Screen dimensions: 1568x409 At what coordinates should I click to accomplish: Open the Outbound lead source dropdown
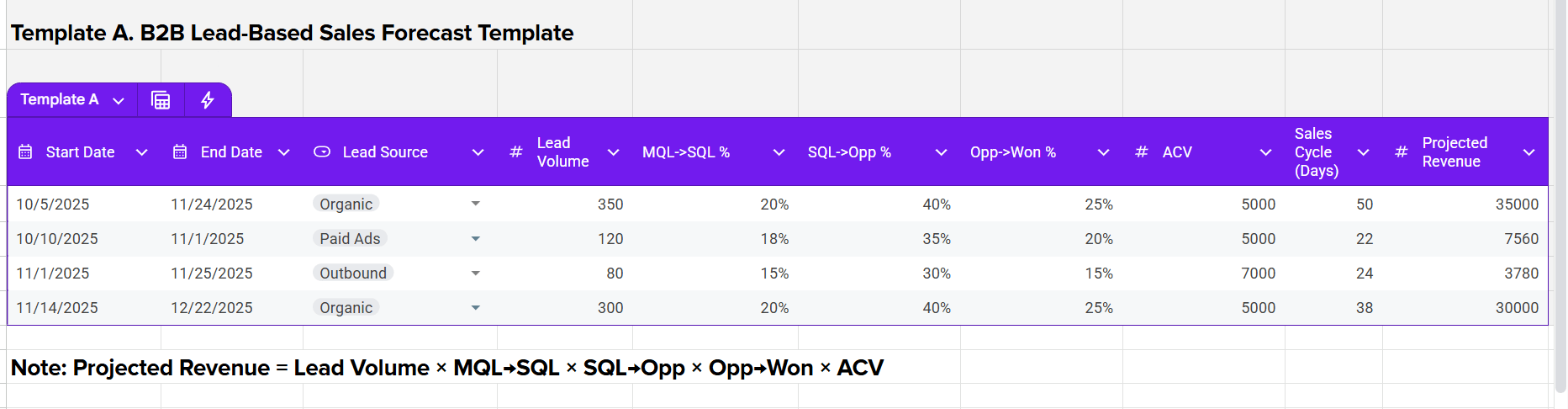point(476,274)
